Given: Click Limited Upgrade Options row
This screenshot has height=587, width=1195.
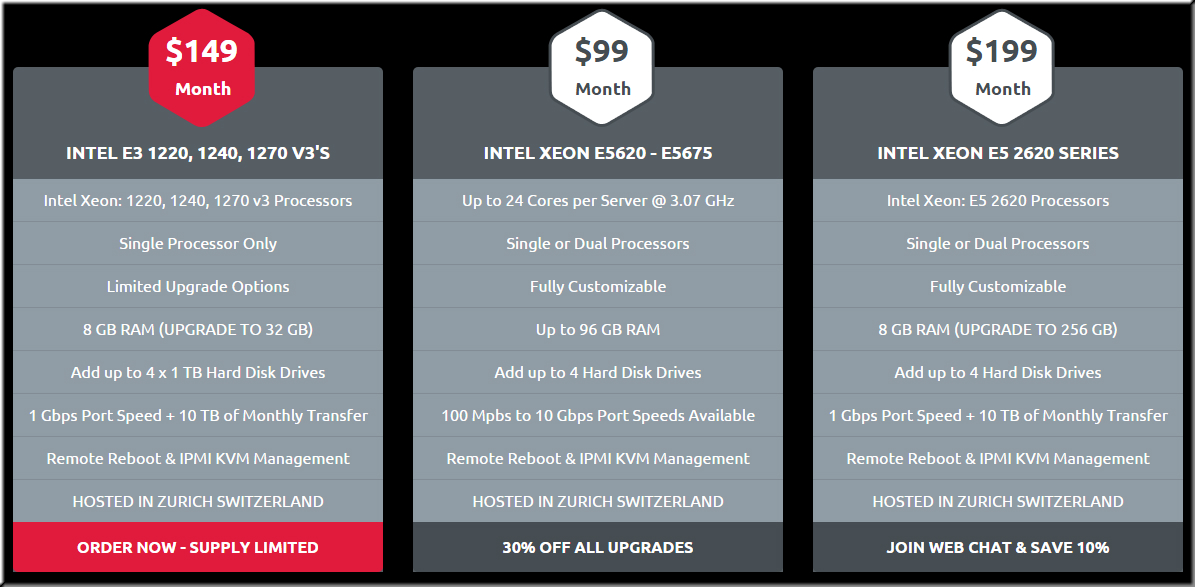Looking at the screenshot, I should coord(198,287).
